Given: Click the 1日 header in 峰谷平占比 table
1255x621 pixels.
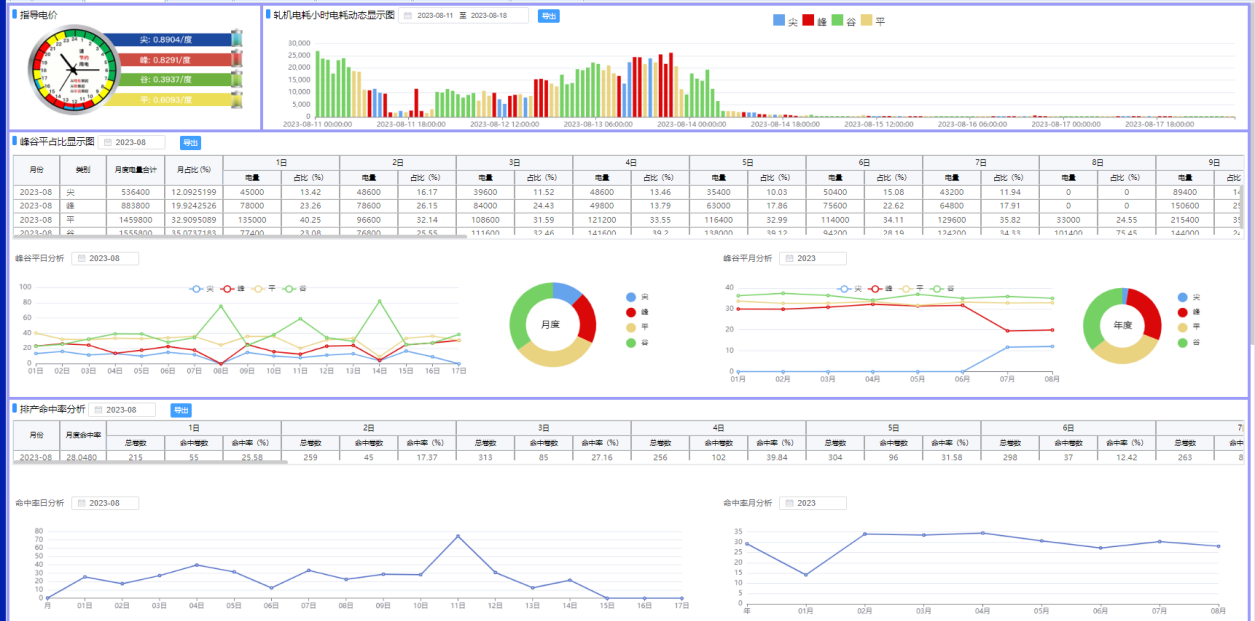Looking at the screenshot, I should [281, 162].
